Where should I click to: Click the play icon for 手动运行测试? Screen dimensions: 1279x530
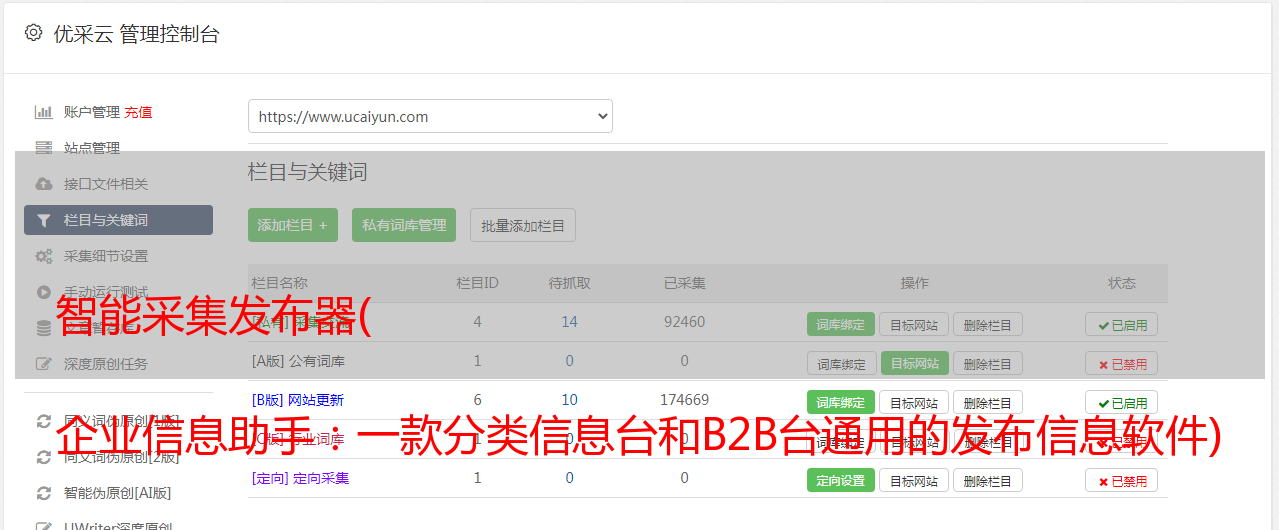coord(43,292)
